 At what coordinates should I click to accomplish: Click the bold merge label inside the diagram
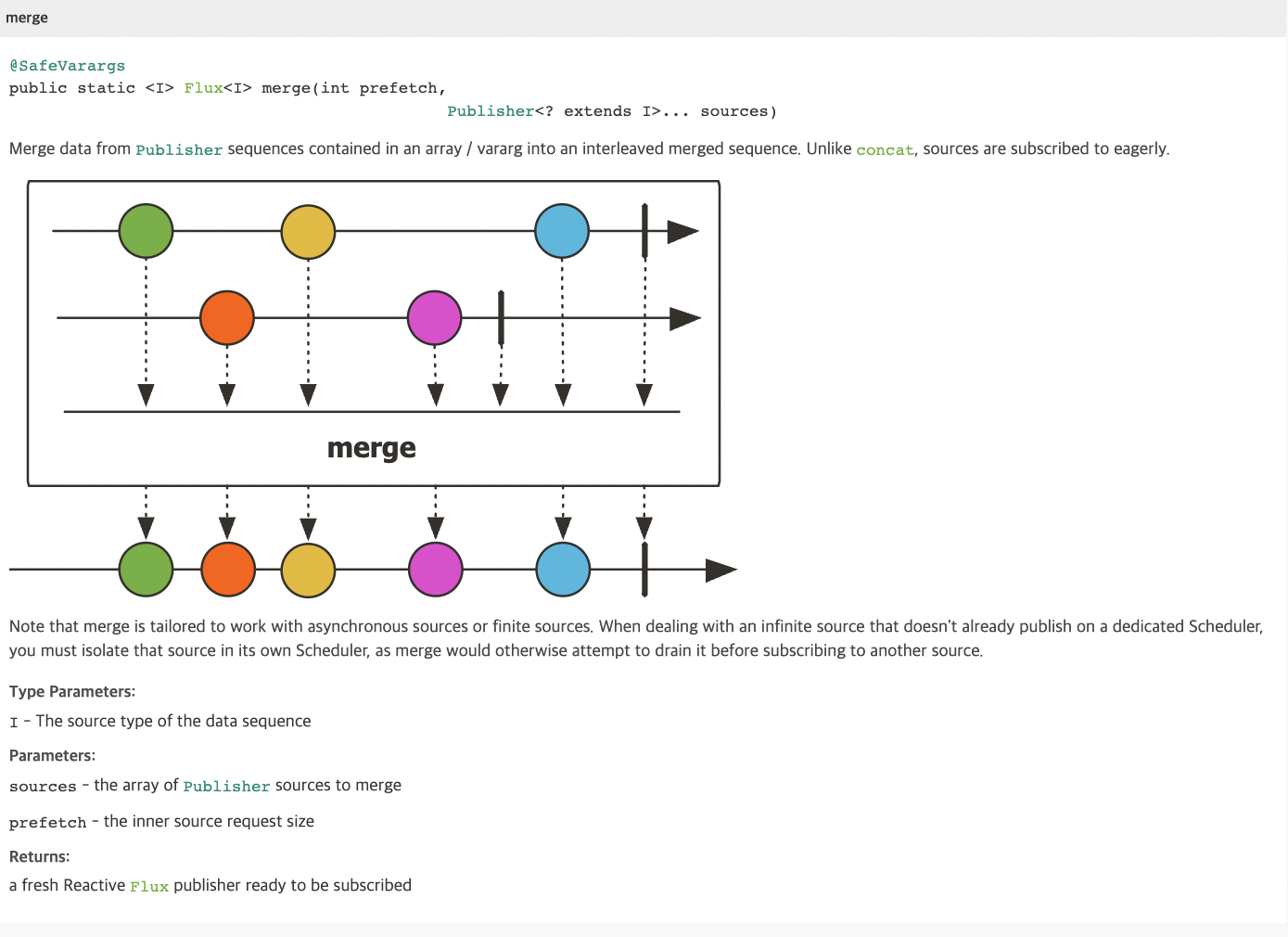(372, 448)
